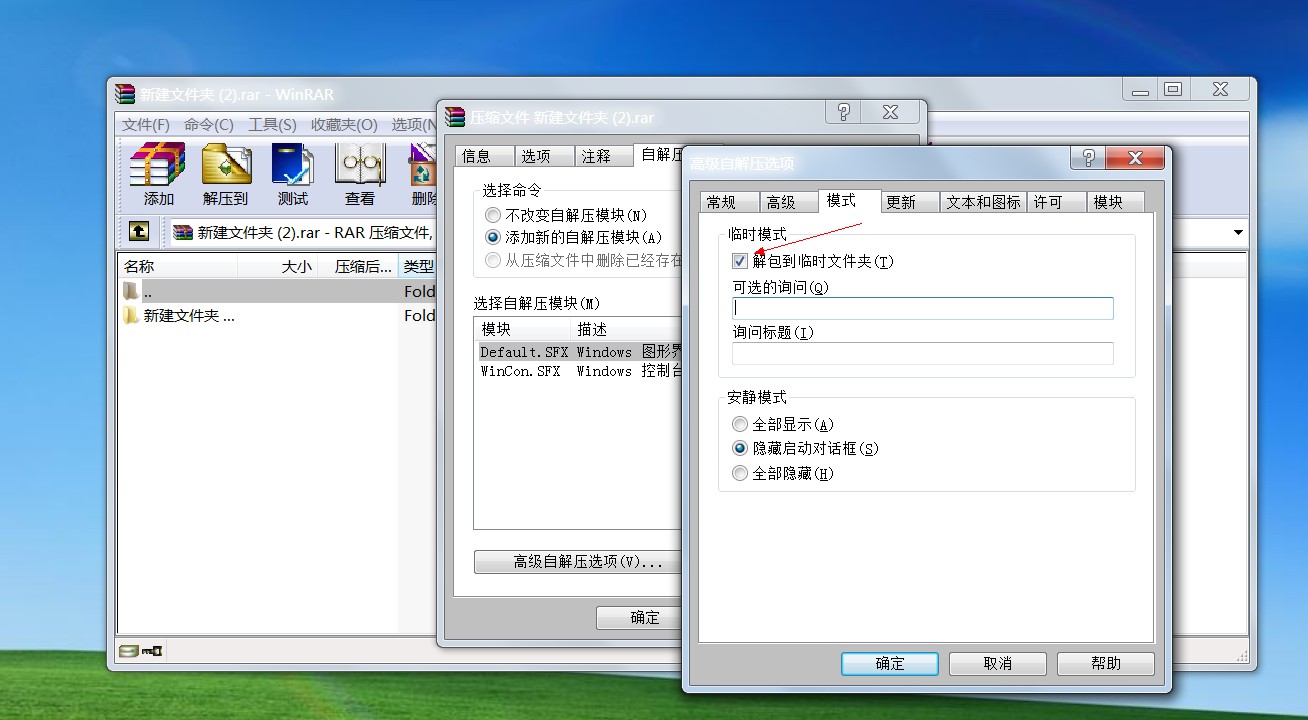Select 添加新的自解压模块(A) radio option
The height and width of the screenshot is (720, 1308).
492,238
